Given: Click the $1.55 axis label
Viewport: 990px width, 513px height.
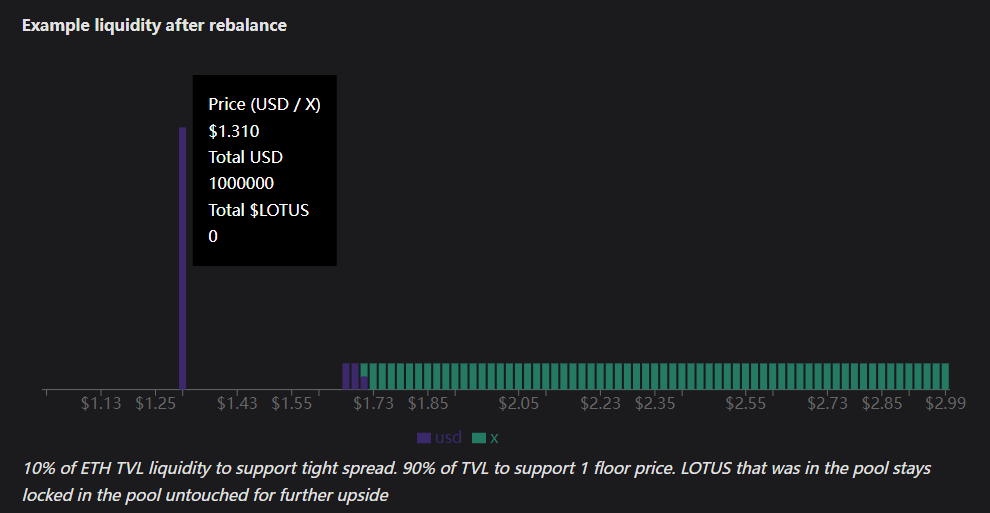Looking at the screenshot, I should pyautogui.click(x=291, y=404).
